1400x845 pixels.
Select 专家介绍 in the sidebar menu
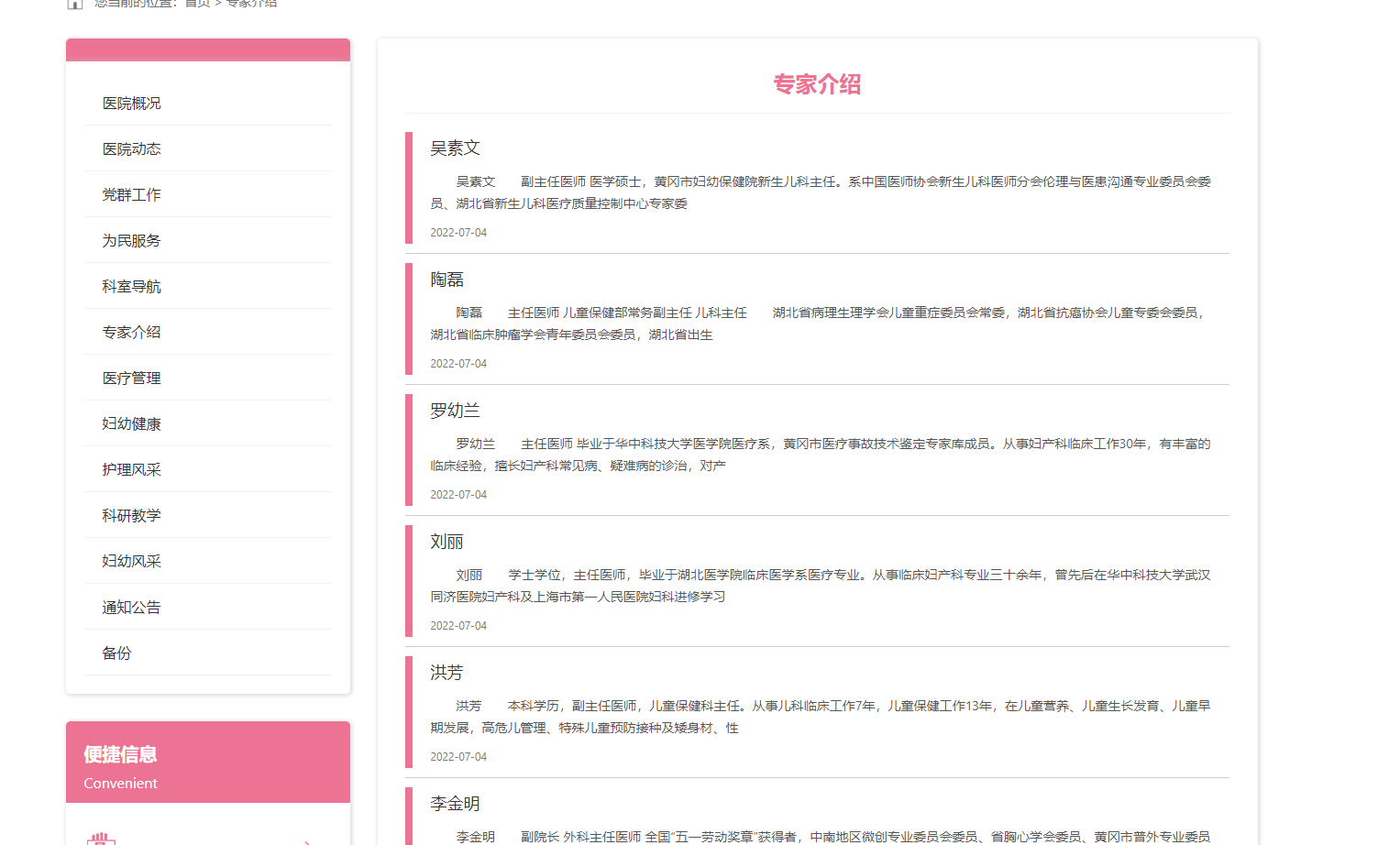click(x=131, y=333)
